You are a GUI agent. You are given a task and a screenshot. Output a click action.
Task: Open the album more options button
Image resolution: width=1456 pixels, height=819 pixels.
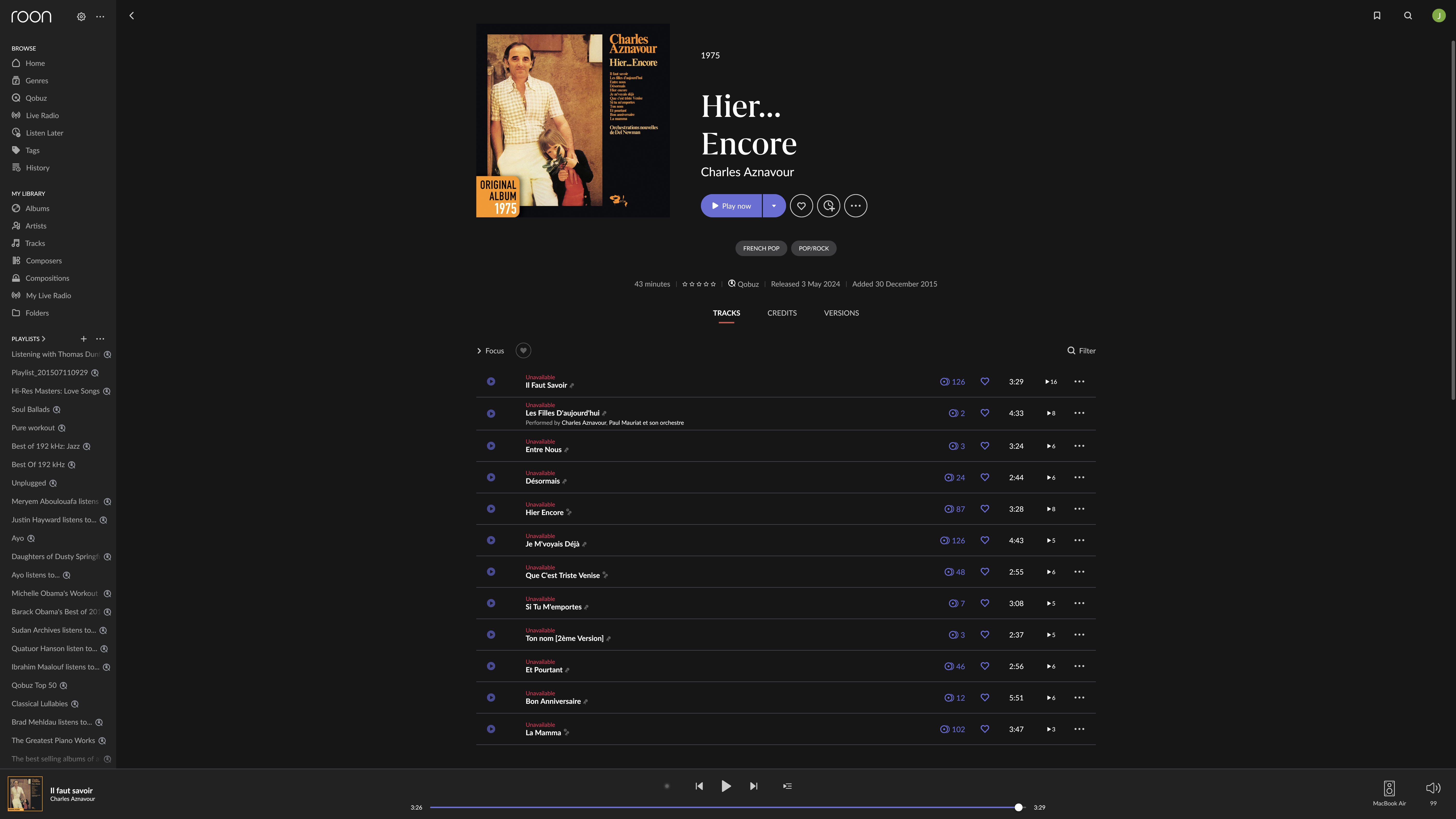click(856, 206)
